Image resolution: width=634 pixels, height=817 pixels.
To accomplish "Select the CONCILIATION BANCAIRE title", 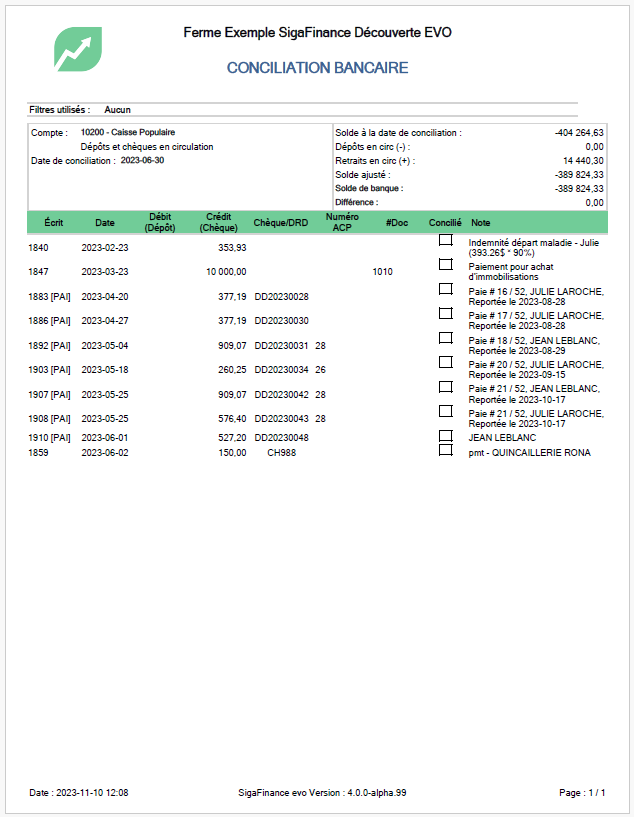I will 317,68.
